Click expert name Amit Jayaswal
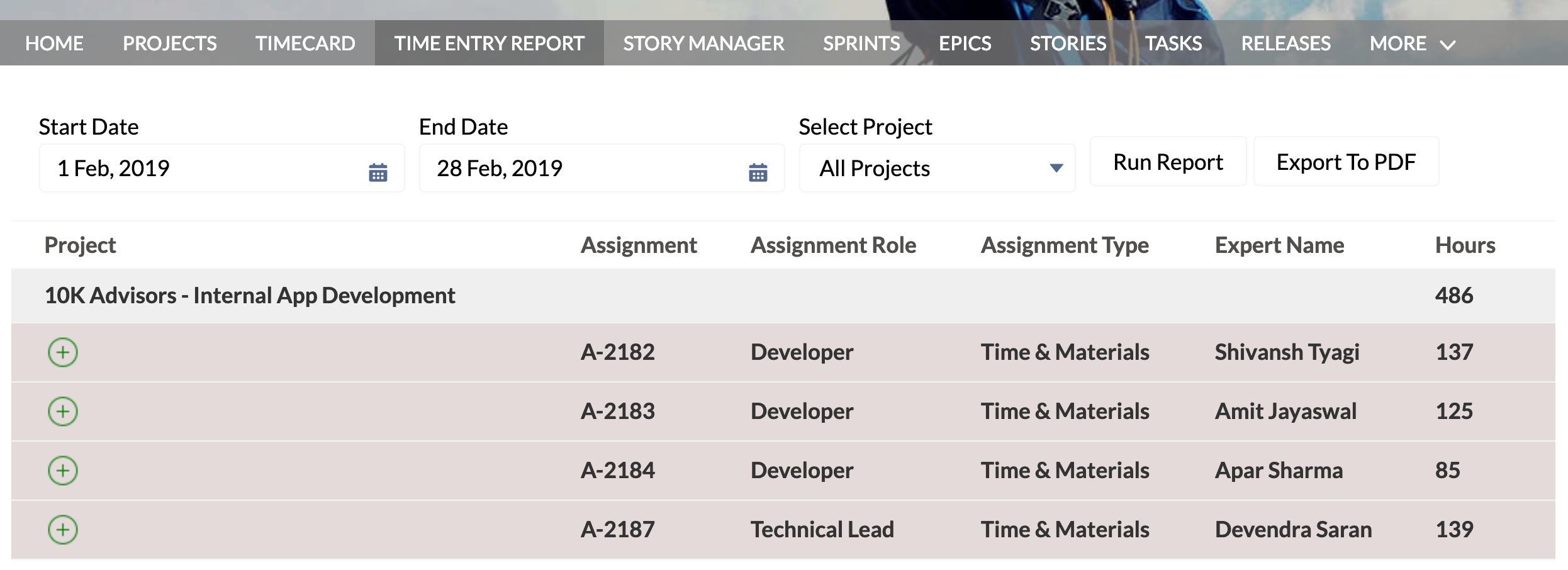The width and height of the screenshot is (1568, 570). (1285, 411)
